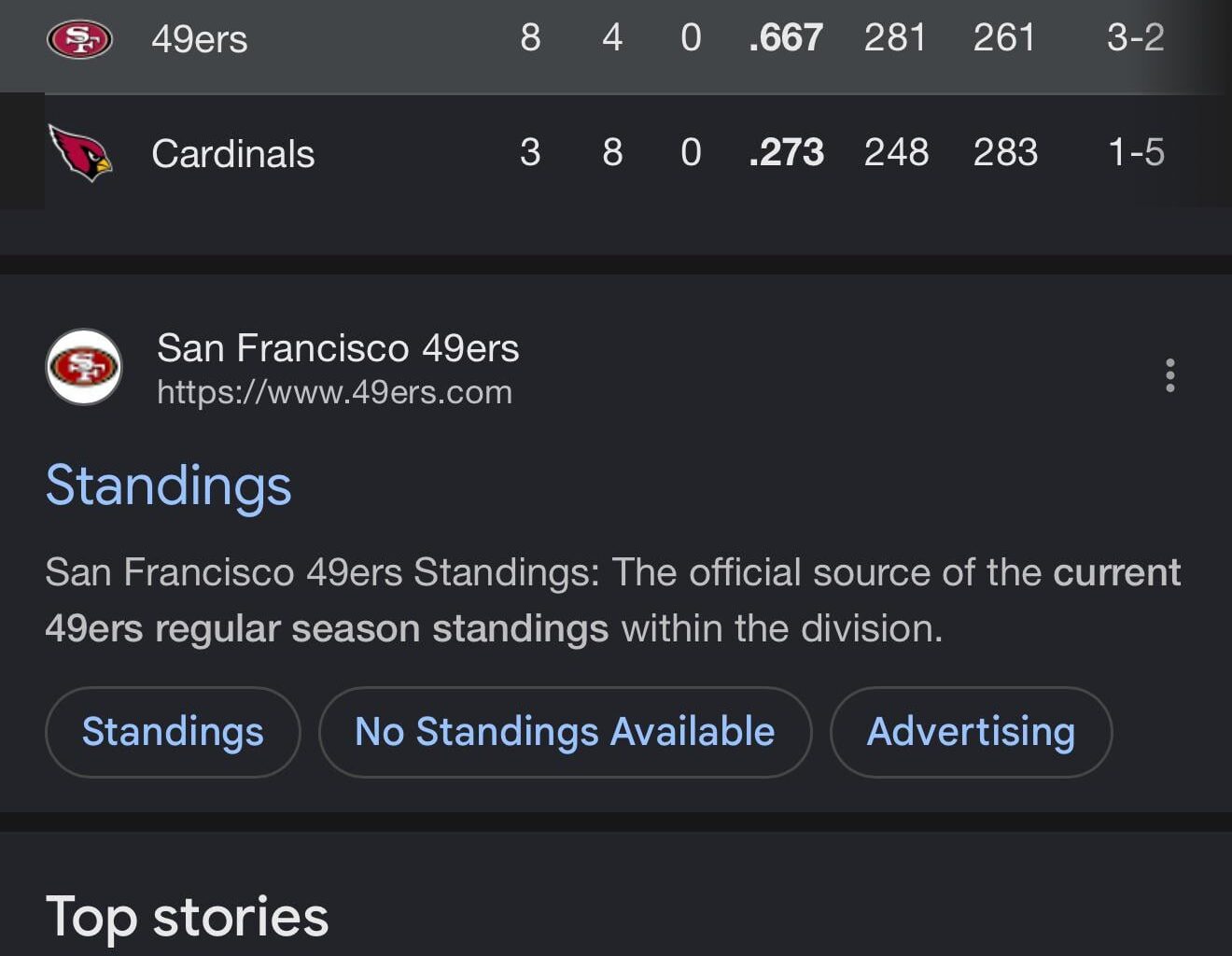Image resolution: width=1232 pixels, height=956 pixels.
Task: Tap the San Francisco 49ers site name
Action: click(x=337, y=348)
